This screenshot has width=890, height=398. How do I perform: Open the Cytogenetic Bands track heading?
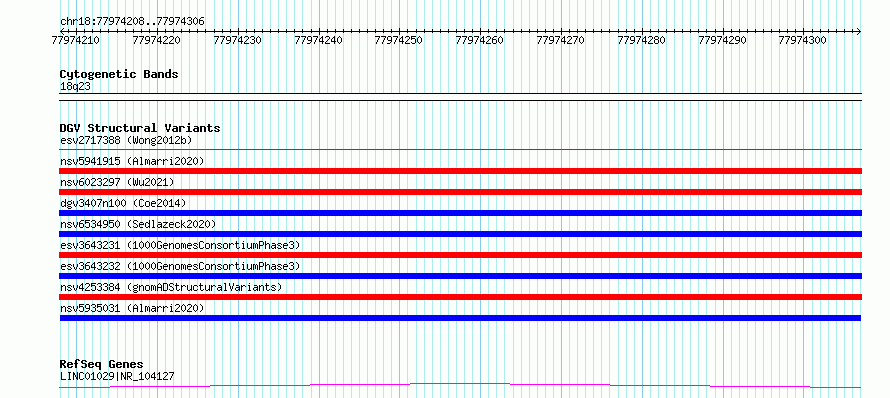(119, 74)
